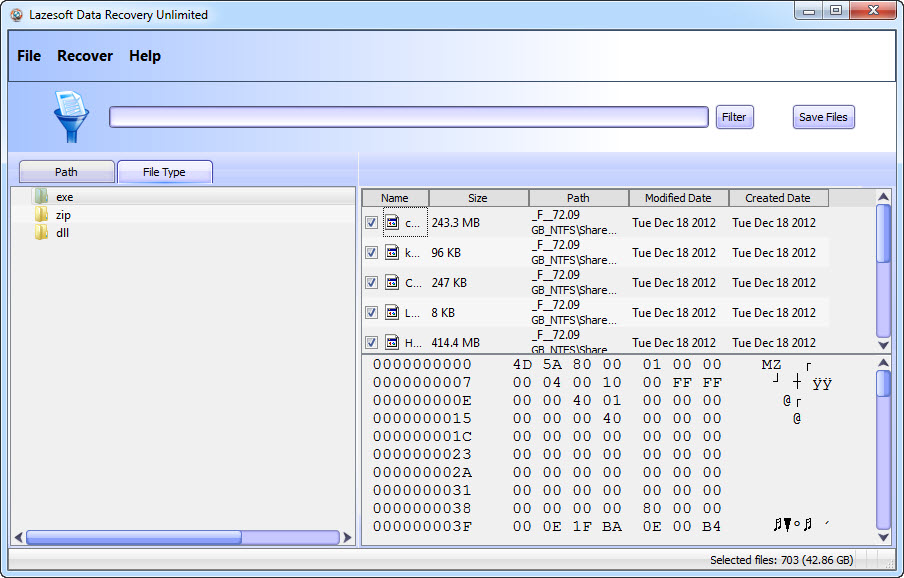
Task: Switch to the File Type tab
Action: point(164,171)
